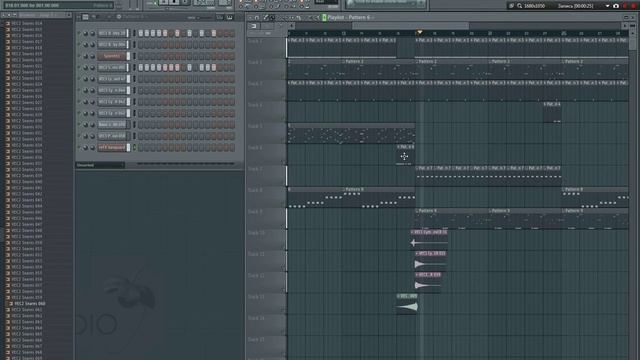Click the Playlist - Pattern 6 title text
640x360 pixels.
pos(349,18)
